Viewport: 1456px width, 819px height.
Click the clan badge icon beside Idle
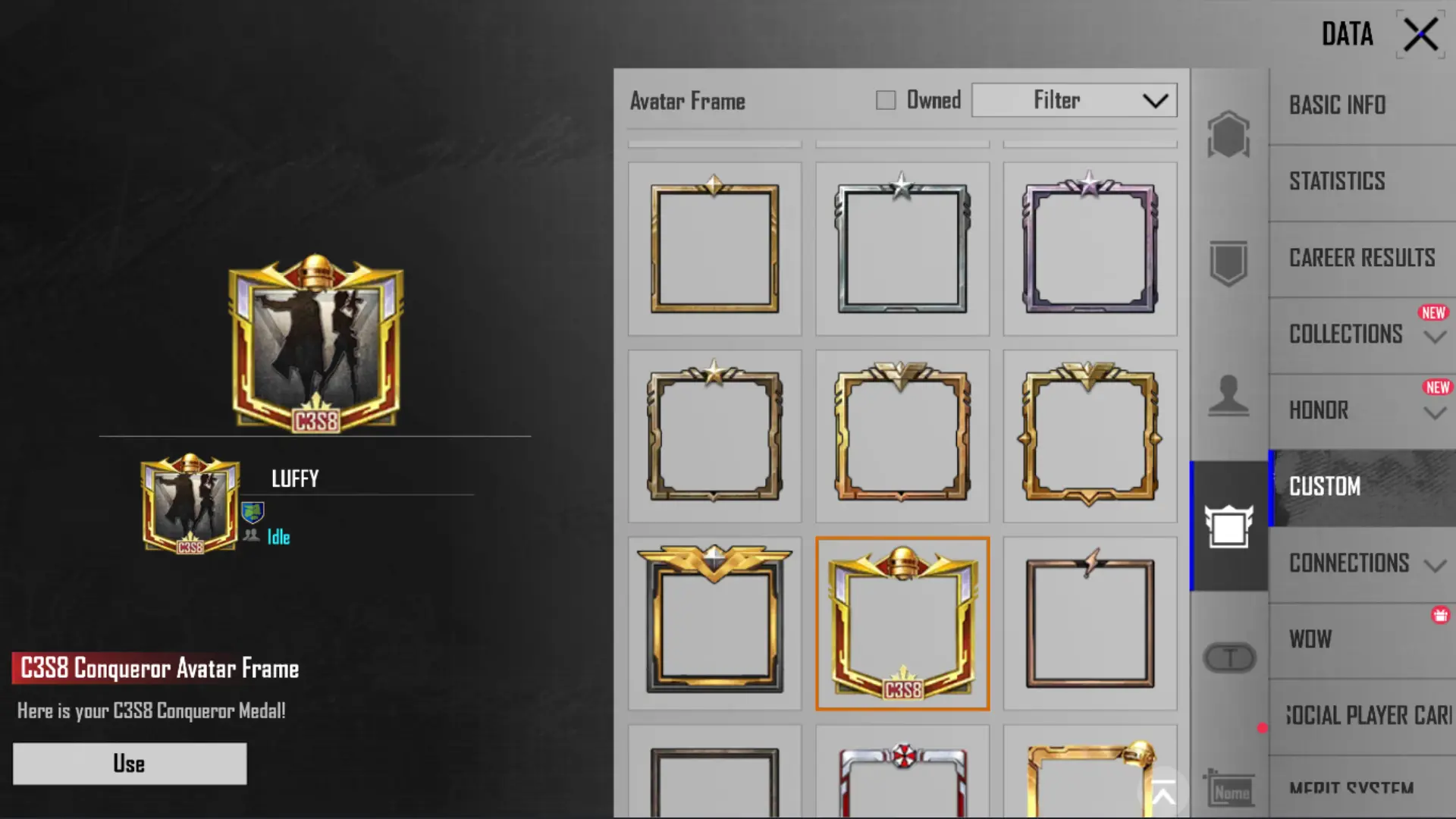pyautogui.click(x=253, y=513)
